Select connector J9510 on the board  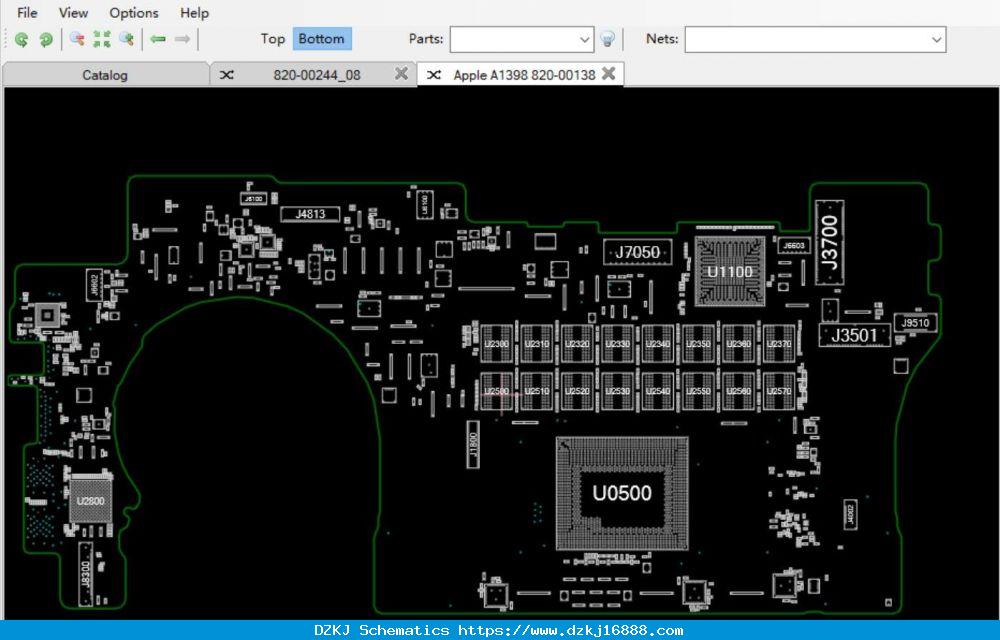pos(915,323)
